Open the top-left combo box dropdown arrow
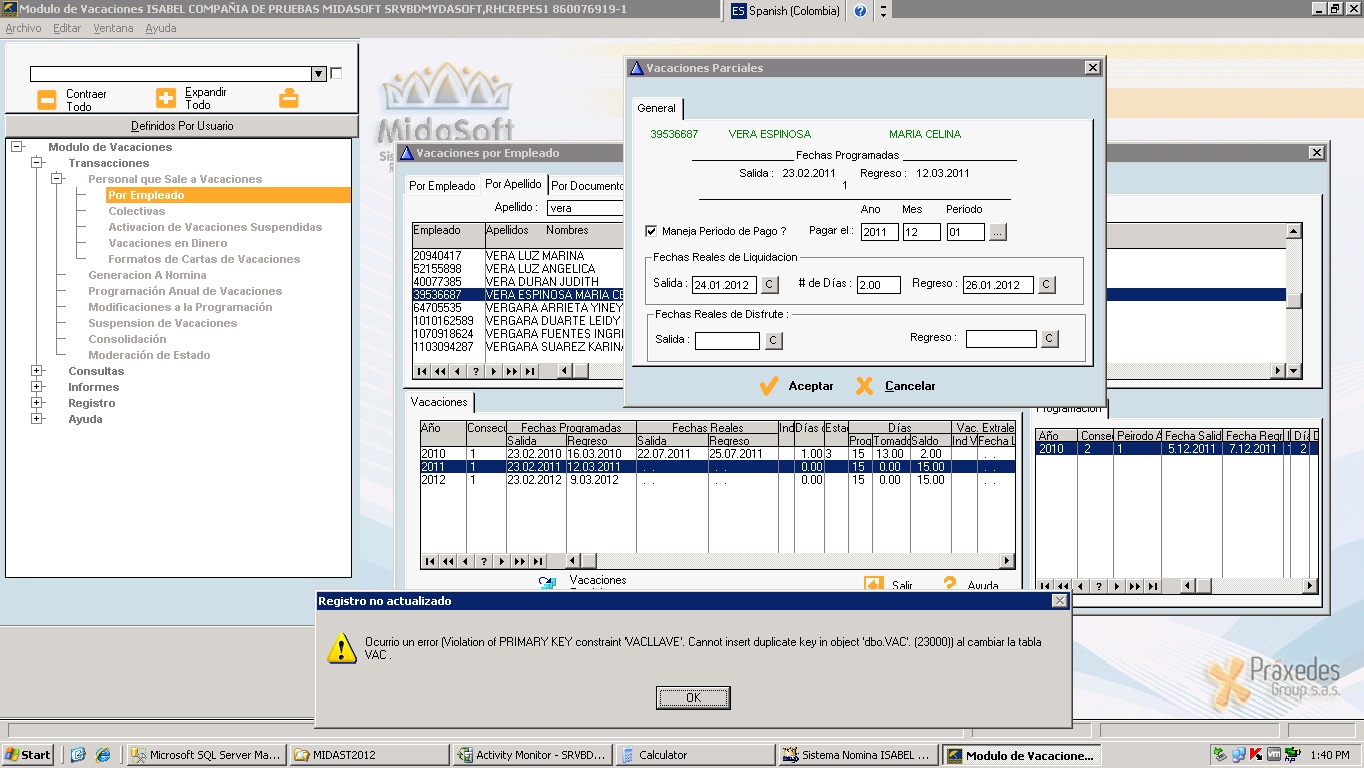This screenshot has width=1364, height=768. pos(318,74)
